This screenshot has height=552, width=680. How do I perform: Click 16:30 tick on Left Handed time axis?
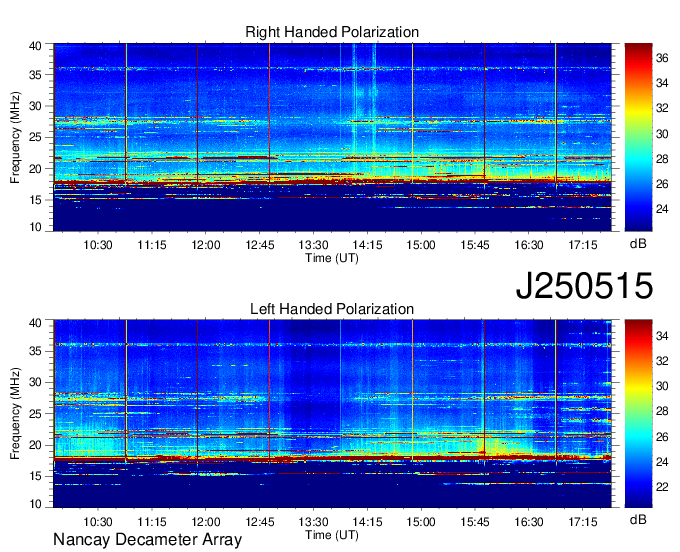click(529, 522)
